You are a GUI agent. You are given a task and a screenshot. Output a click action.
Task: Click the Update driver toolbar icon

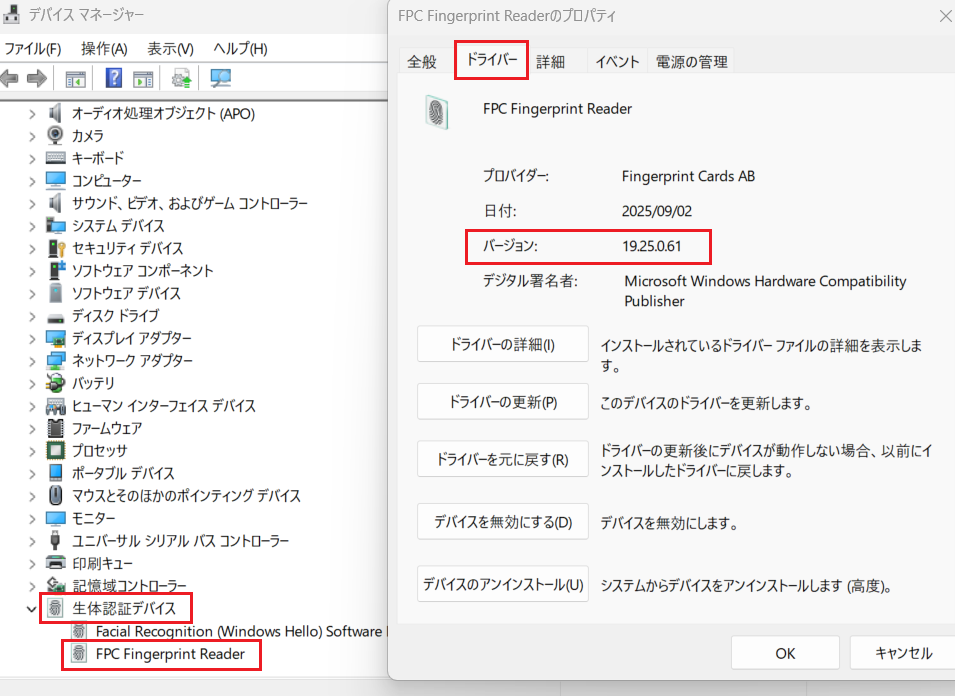(181, 79)
